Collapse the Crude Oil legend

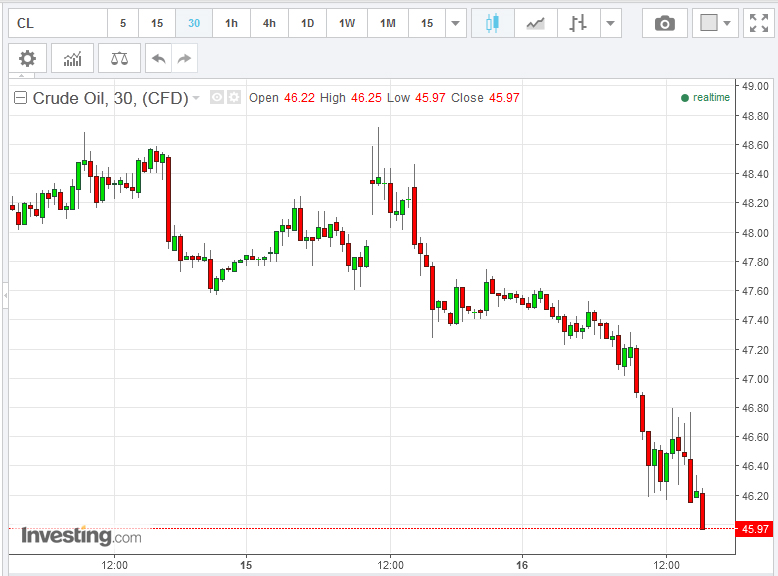click(20, 98)
